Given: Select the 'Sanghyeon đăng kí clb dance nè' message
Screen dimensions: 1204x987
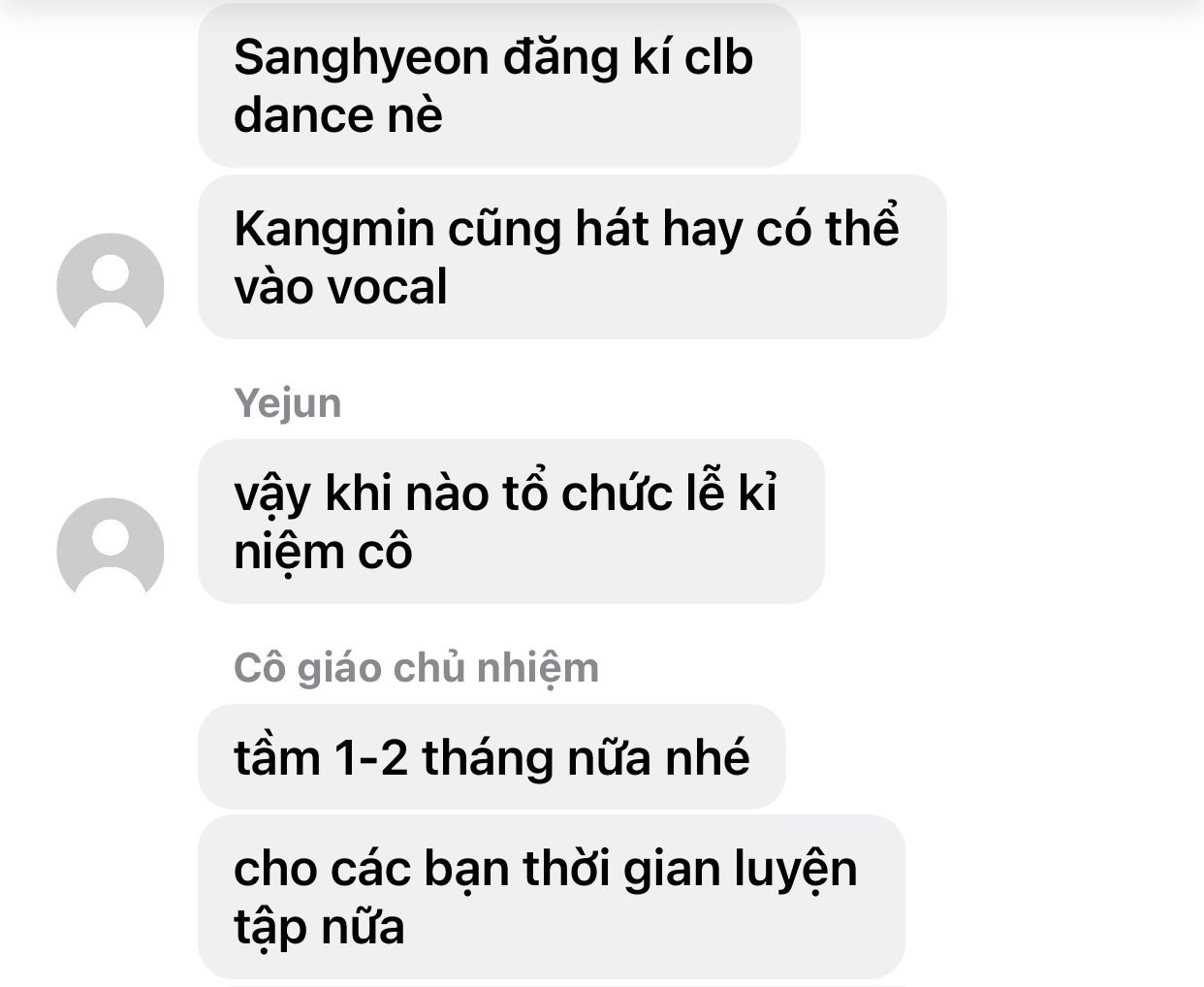Looking at the screenshot, I should coord(499,86).
